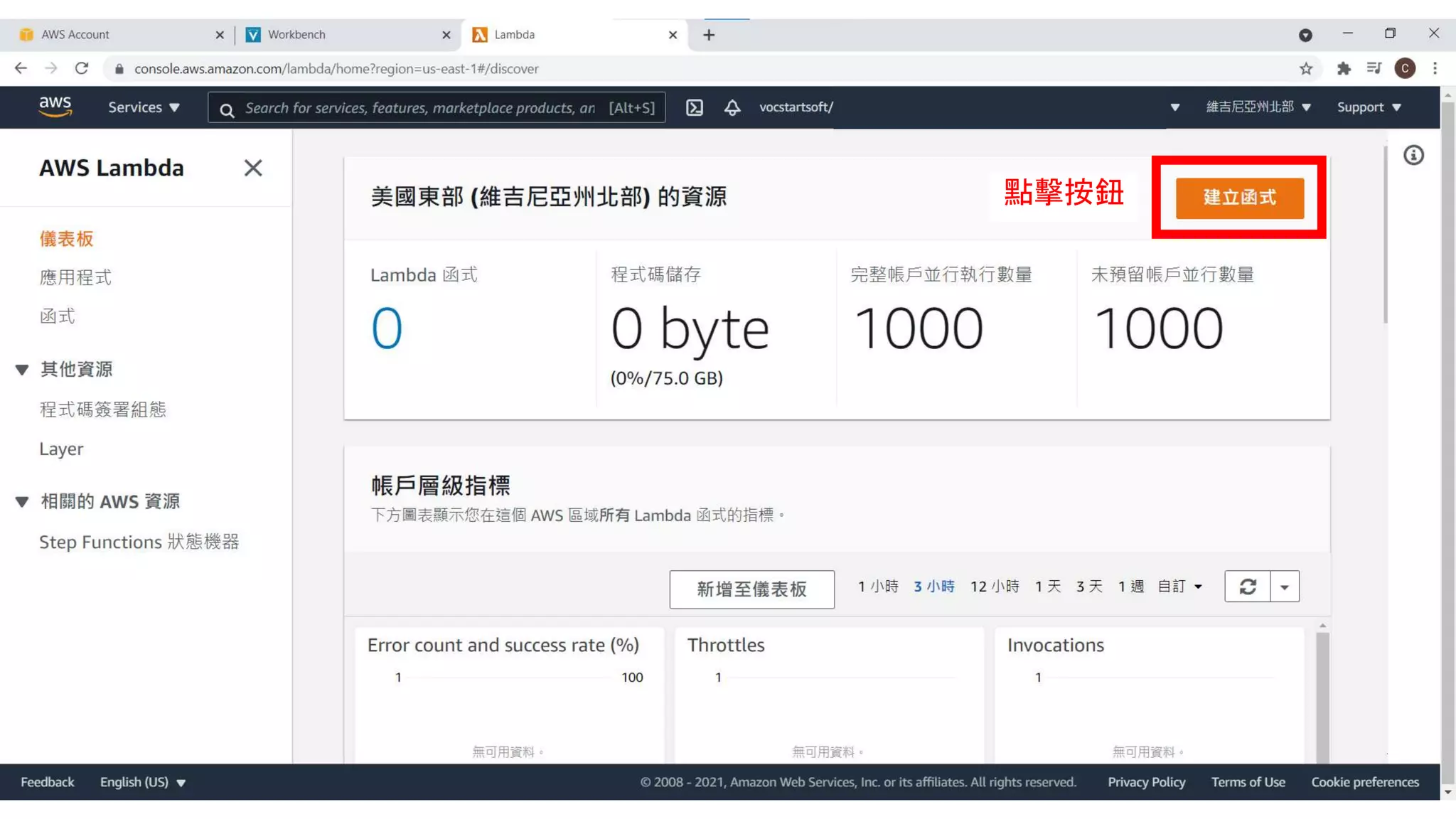
Task: Select 1 天 time range
Action: (1048, 587)
